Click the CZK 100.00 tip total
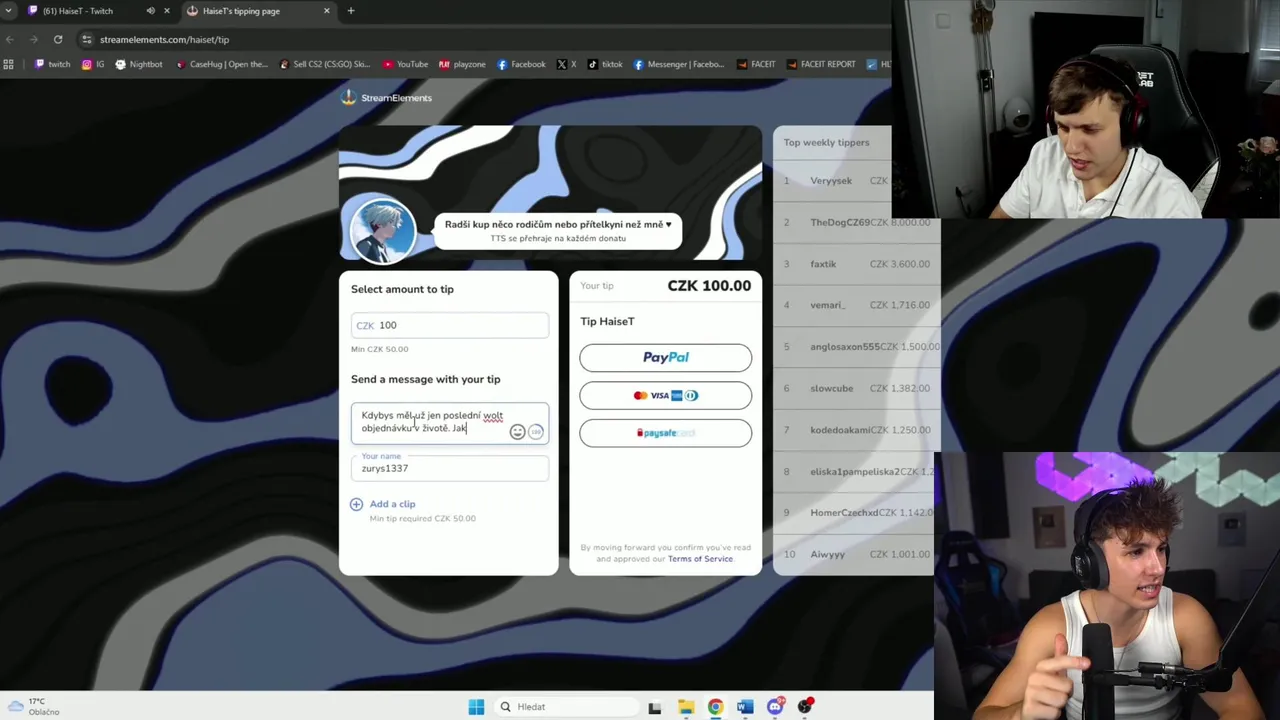Image resolution: width=1280 pixels, height=720 pixels. coord(709,286)
